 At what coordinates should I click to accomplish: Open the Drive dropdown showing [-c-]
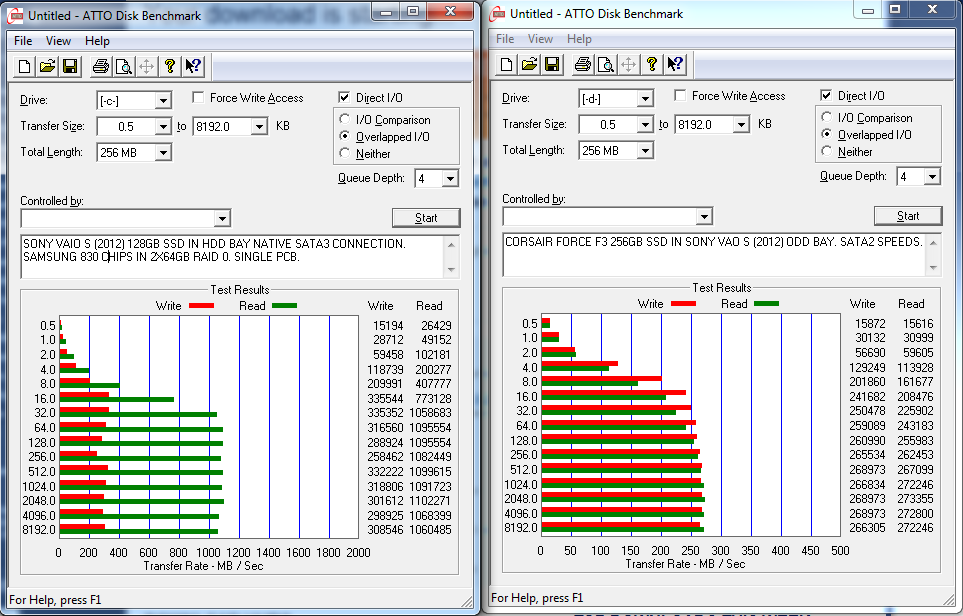[x=162, y=101]
